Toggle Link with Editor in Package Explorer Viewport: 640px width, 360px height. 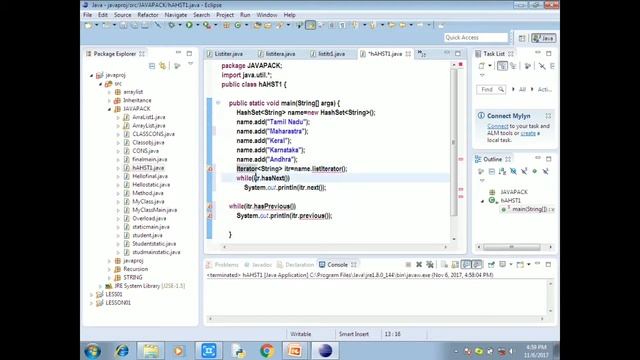[163, 66]
